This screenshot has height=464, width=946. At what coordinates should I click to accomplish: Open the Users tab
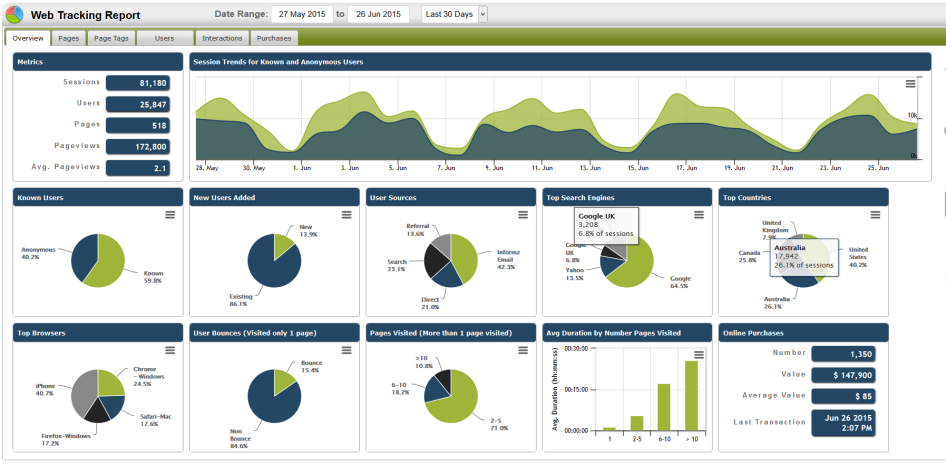point(165,38)
